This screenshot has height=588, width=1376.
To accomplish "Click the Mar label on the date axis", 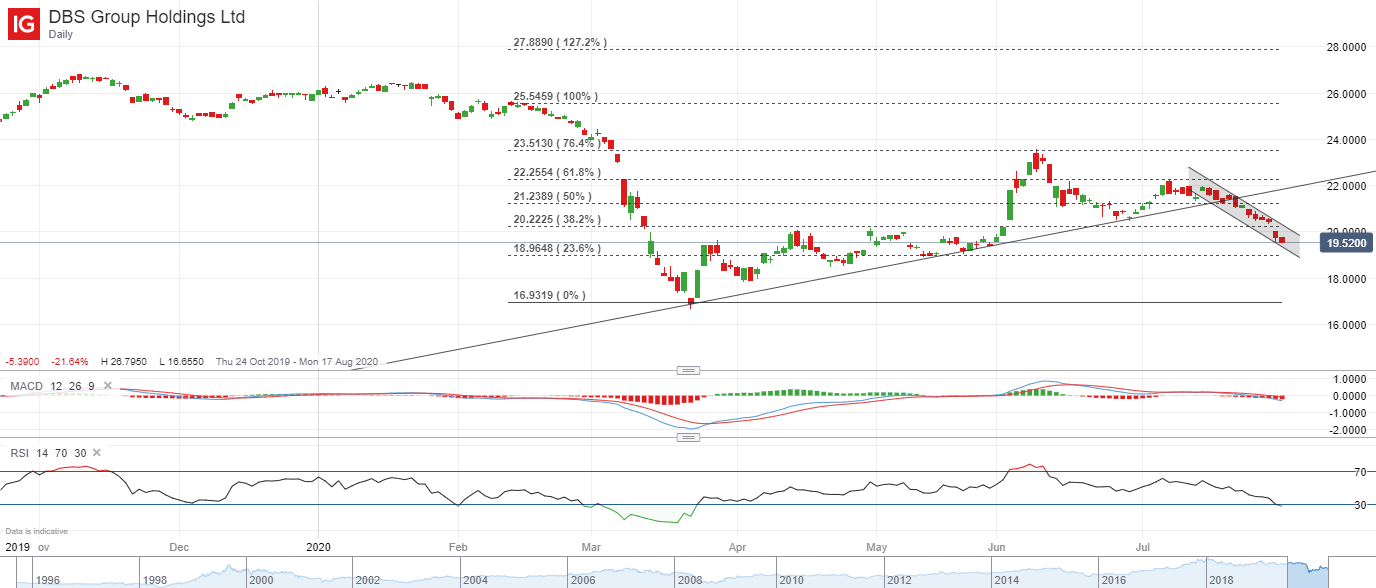I will point(591,547).
